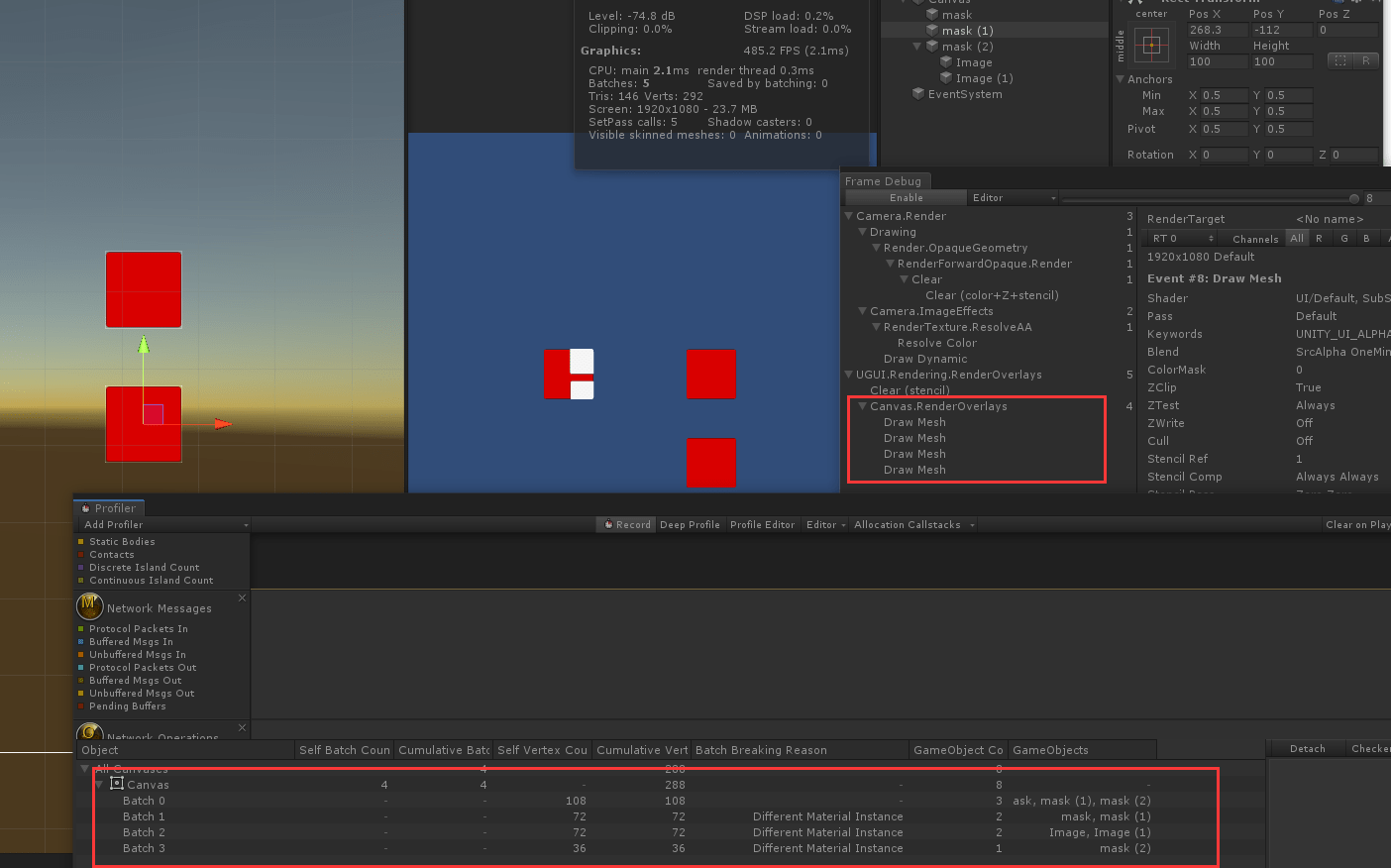Collapse UGUI.Rendering.RenderOverlays node
Viewport: 1391px width, 868px height.
click(849, 375)
